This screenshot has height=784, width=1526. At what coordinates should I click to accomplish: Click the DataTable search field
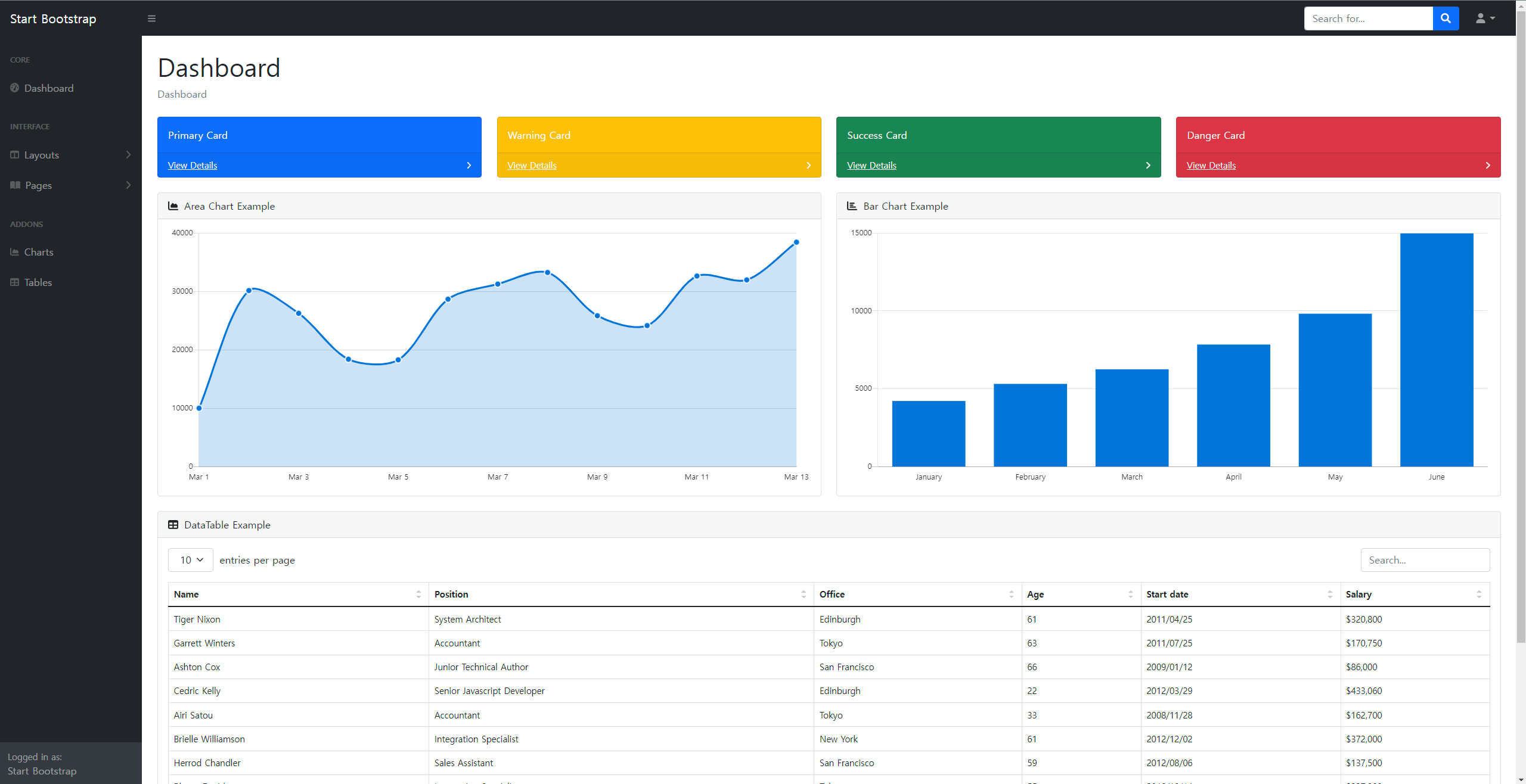(x=1425, y=560)
